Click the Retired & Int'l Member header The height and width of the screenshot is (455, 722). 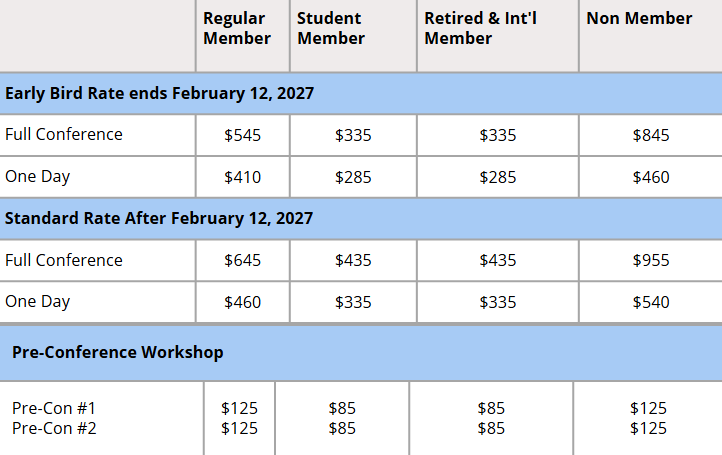(480, 28)
